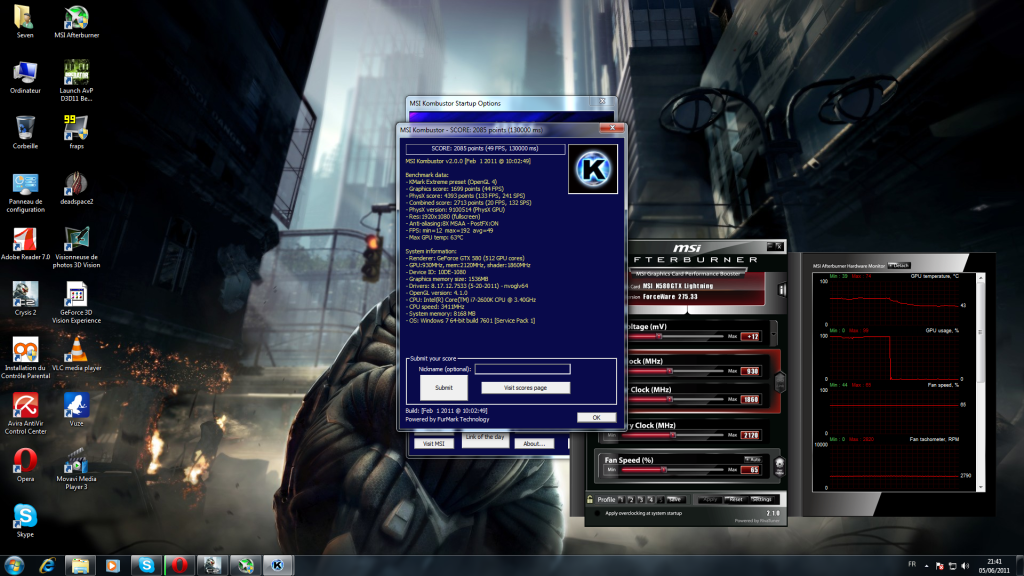Switch to the Kombustor taskbar button

click(x=278, y=566)
